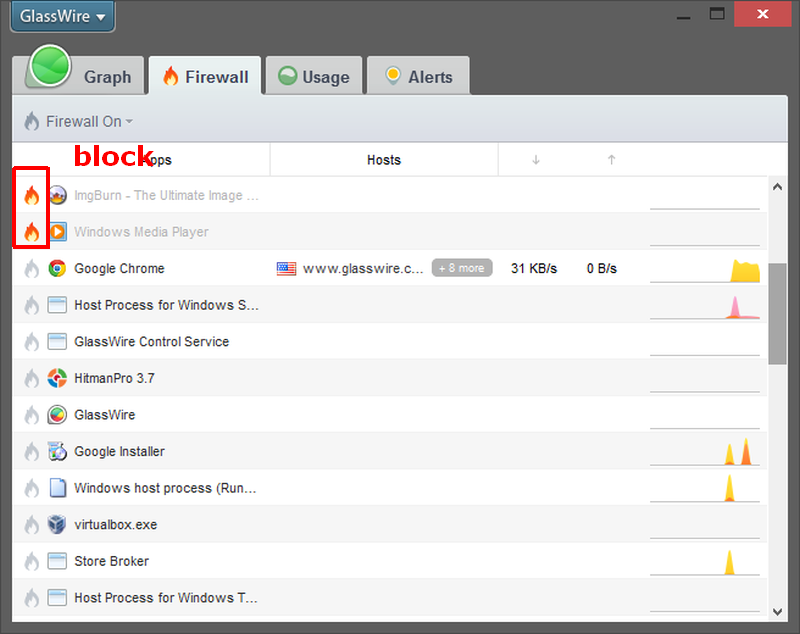The height and width of the screenshot is (634, 800).
Task: Click the '31 KB/s' download rate value
Action: click(534, 268)
